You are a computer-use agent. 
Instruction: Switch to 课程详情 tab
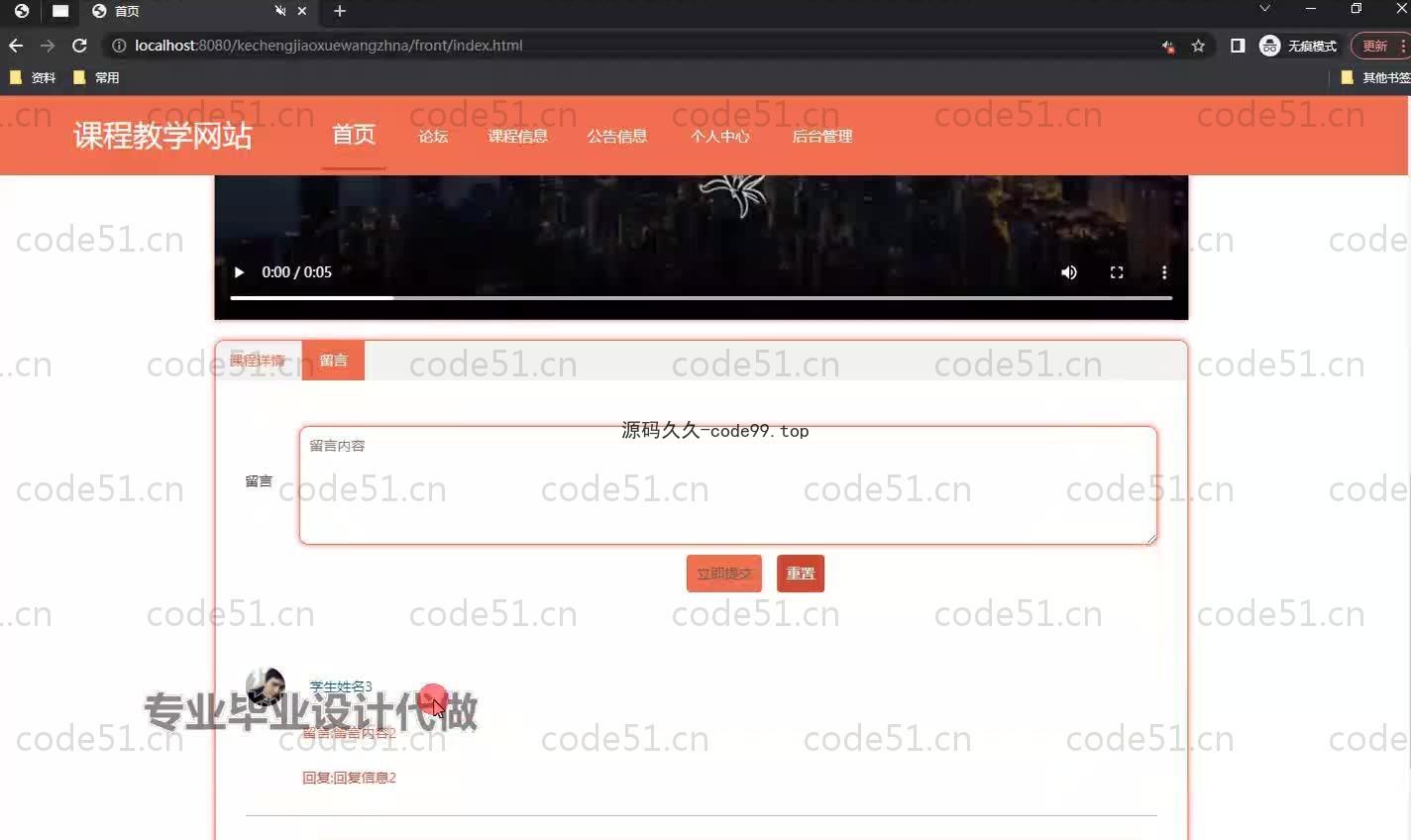[x=258, y=361]
